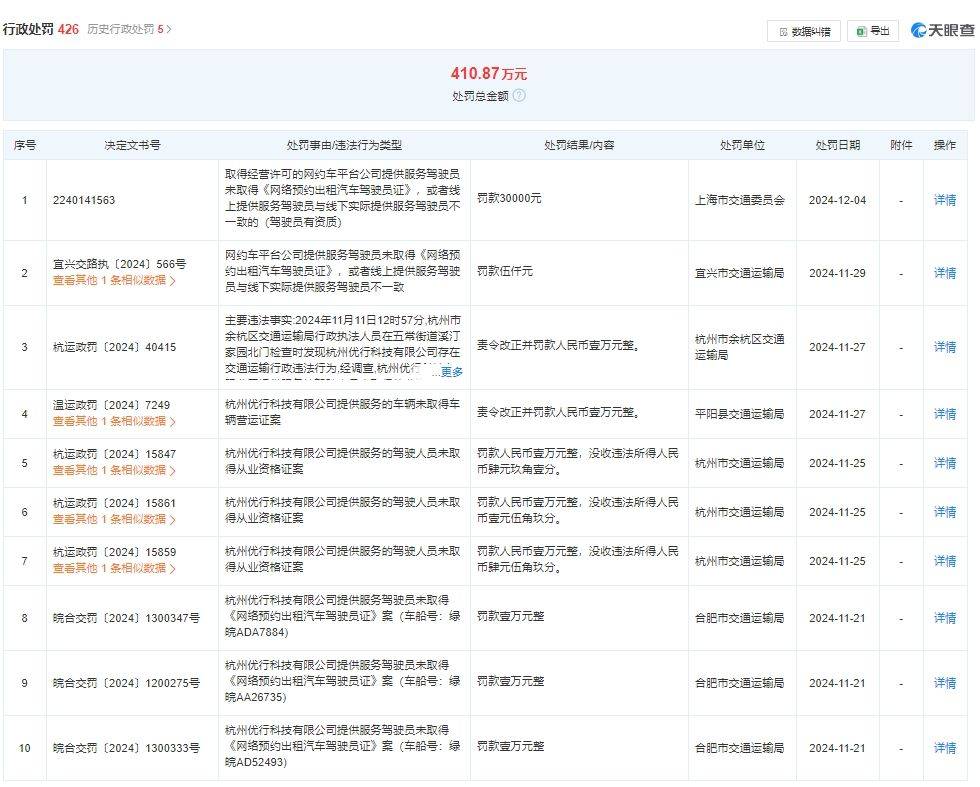
Task: Click the 数据纠错 data correction button
Action: [803, 31]
